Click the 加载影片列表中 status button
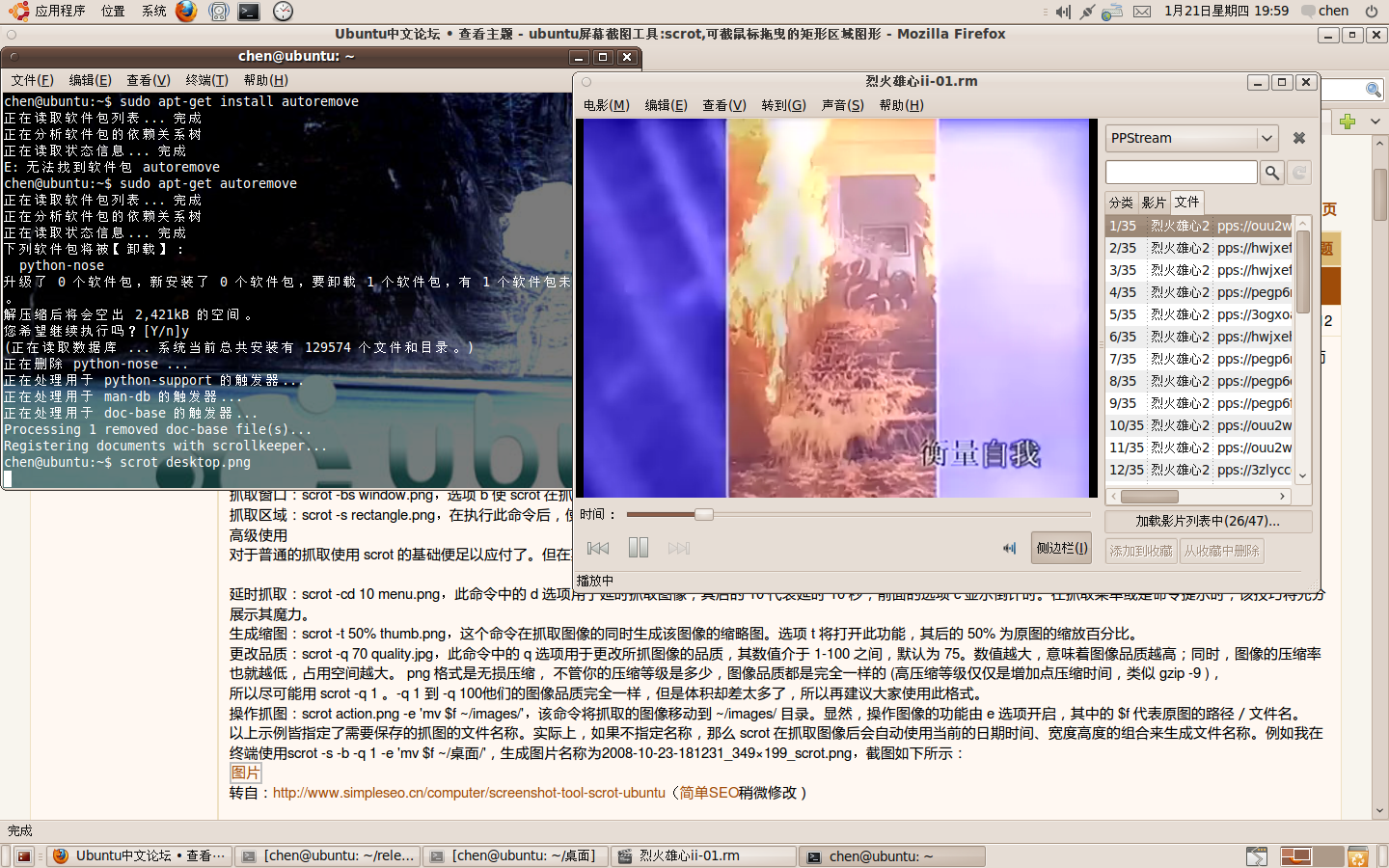This screenshot has width=1389, height=868. coord(1208,521)
